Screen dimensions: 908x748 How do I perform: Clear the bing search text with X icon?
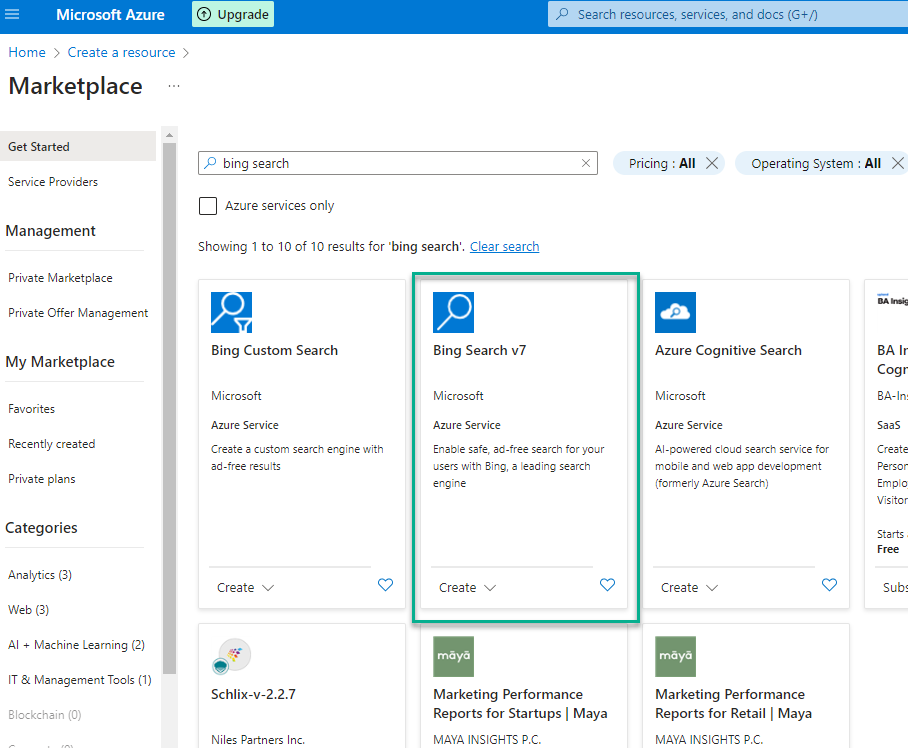pos(586,163)
